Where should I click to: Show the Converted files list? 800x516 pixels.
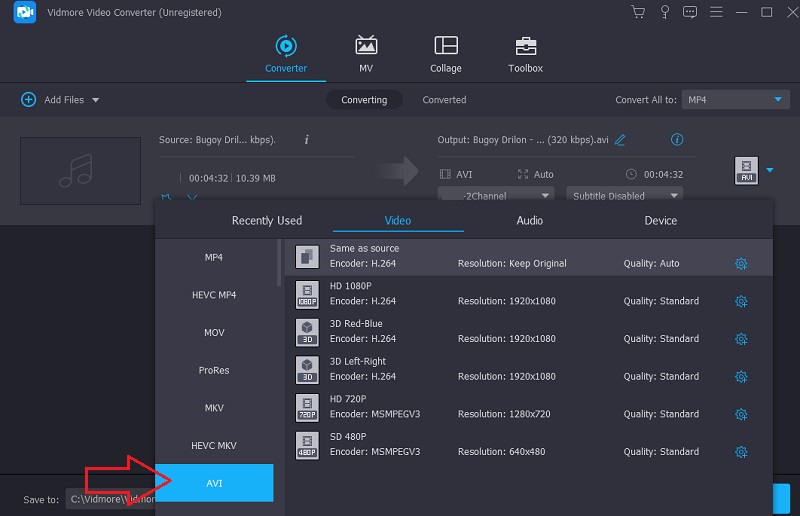[444, 100]
